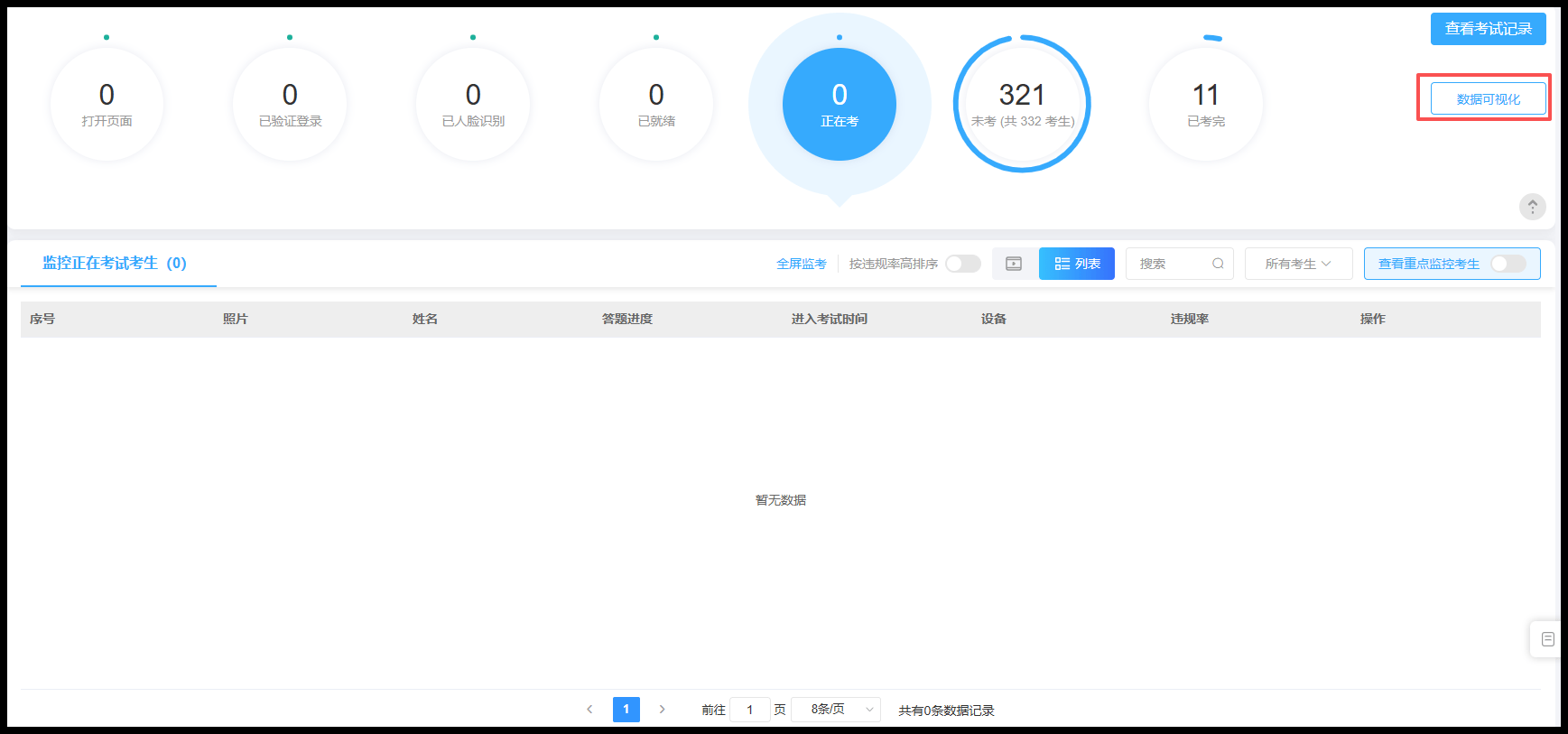Click the 序号 column header

(42, 319)
